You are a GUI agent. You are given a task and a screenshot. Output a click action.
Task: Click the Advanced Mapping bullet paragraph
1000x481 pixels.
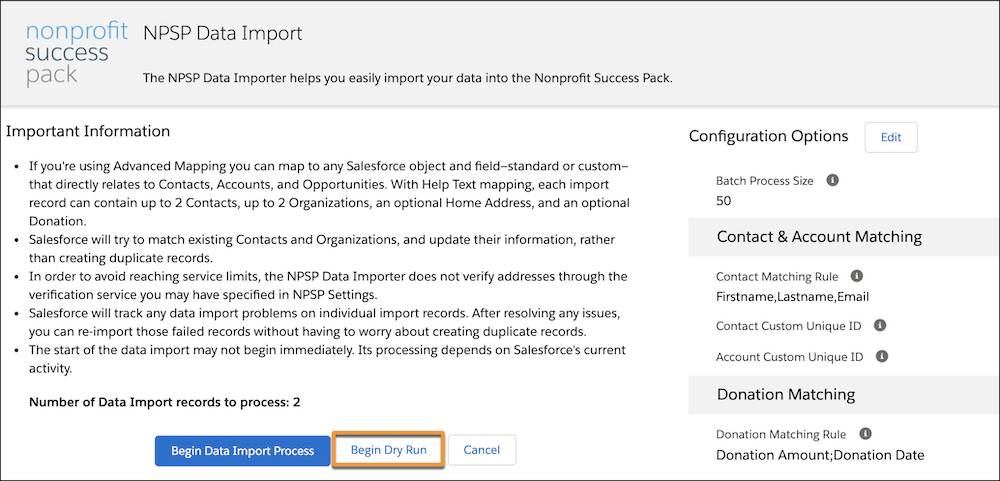[329, 193]
